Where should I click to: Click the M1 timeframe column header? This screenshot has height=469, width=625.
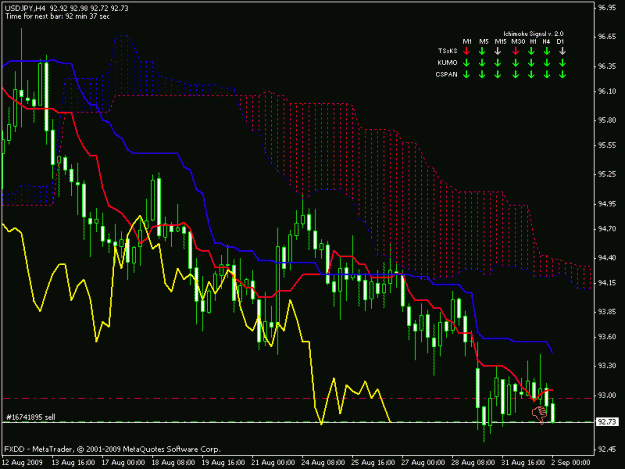point(467,41)
